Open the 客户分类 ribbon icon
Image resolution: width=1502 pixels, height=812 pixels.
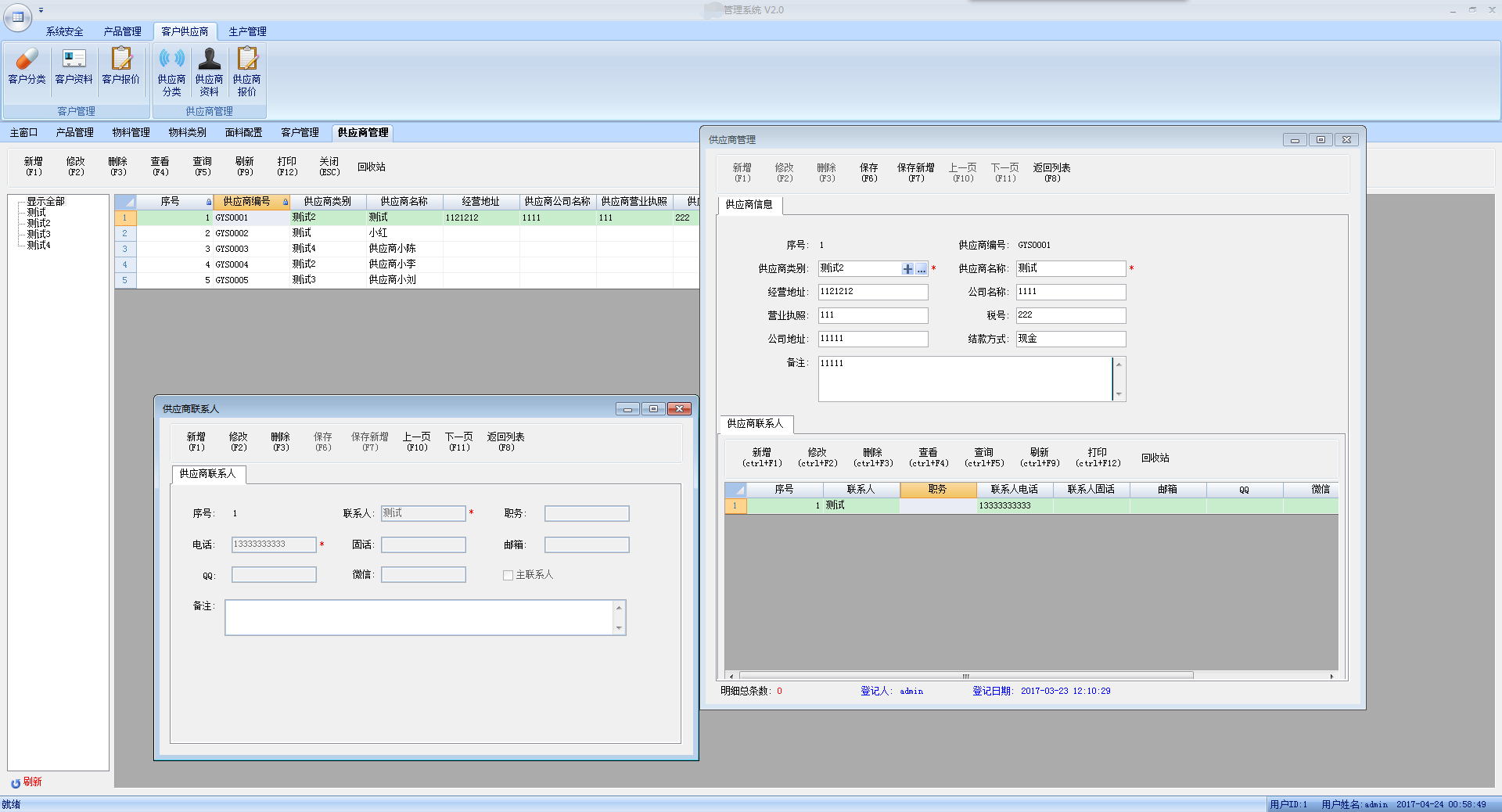click(x=27, y=66)
